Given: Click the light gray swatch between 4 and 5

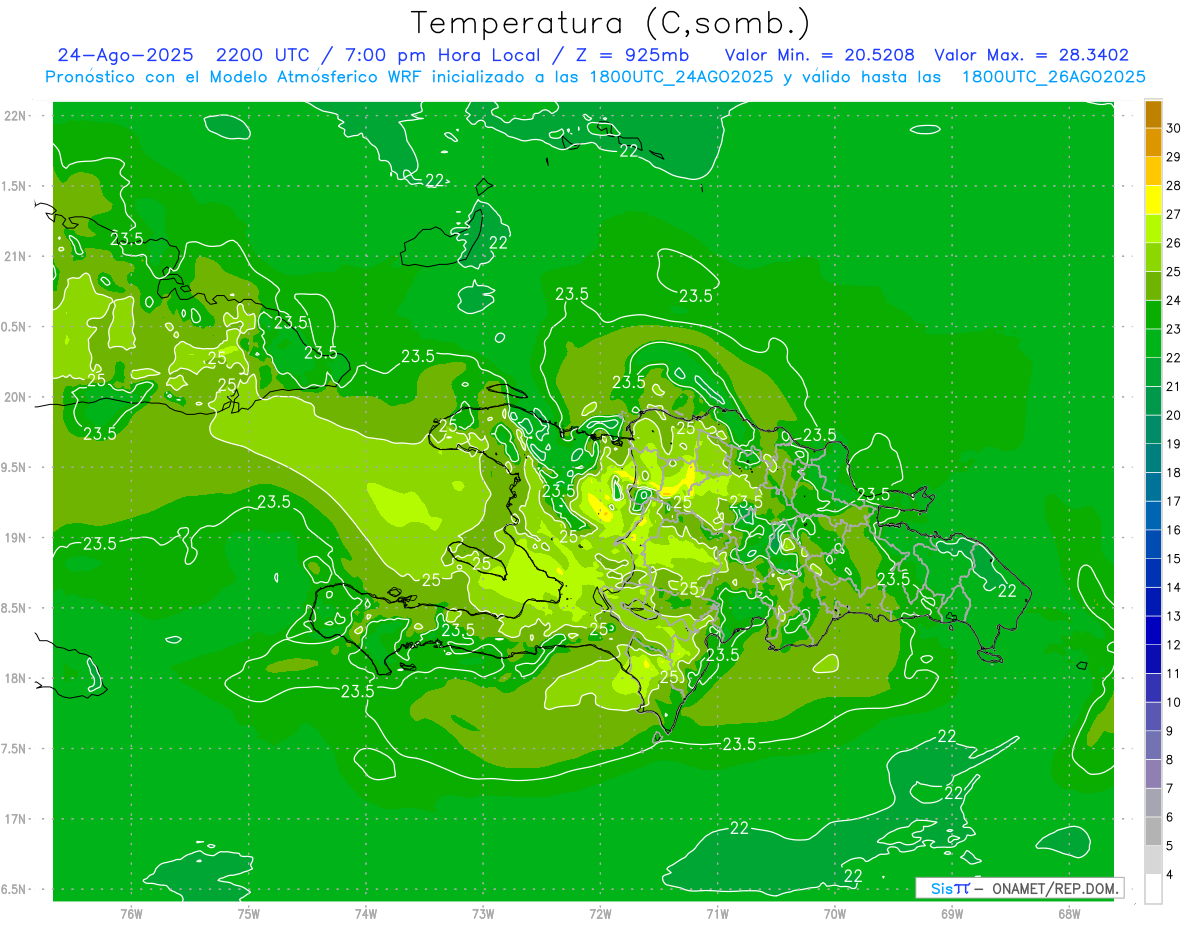Looking at the screenshot, I should point(1153,860).
